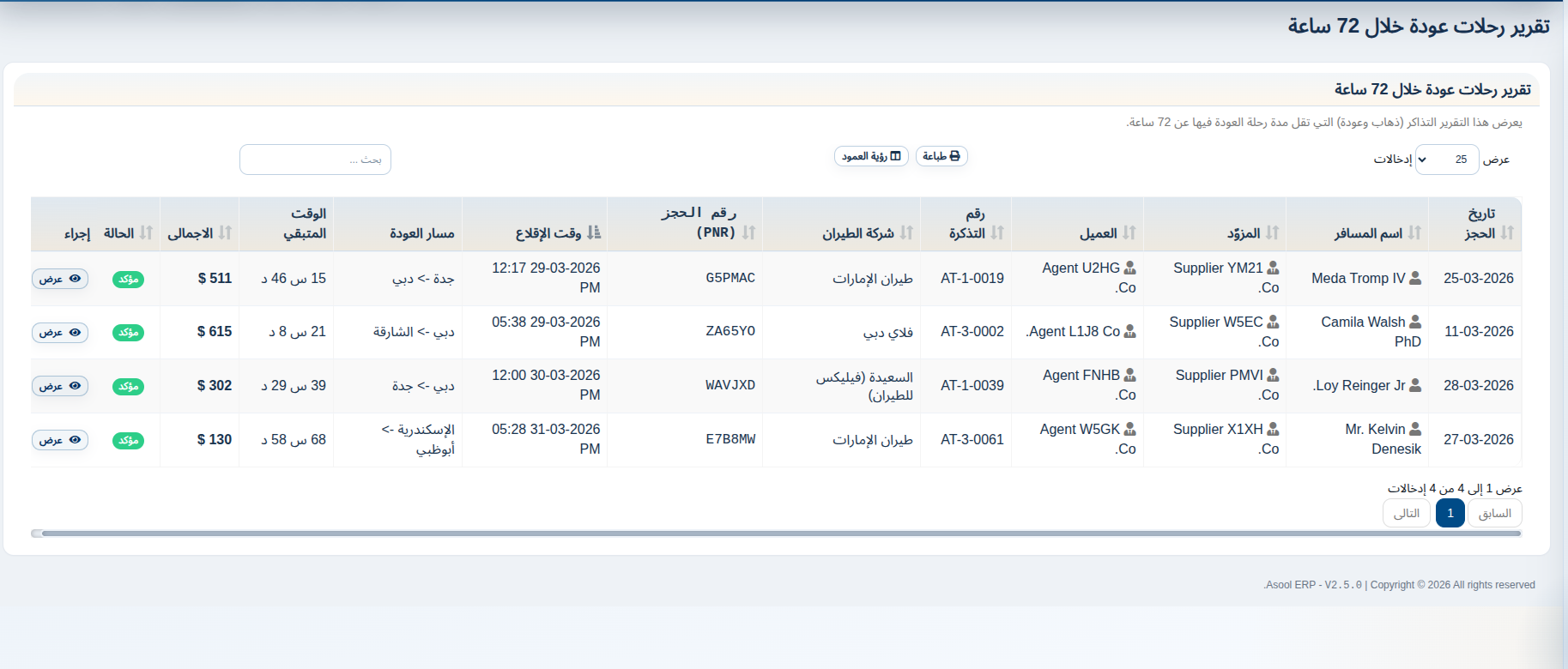
Task: View details for ticket AT-3-0061
Action: (60, 440)
